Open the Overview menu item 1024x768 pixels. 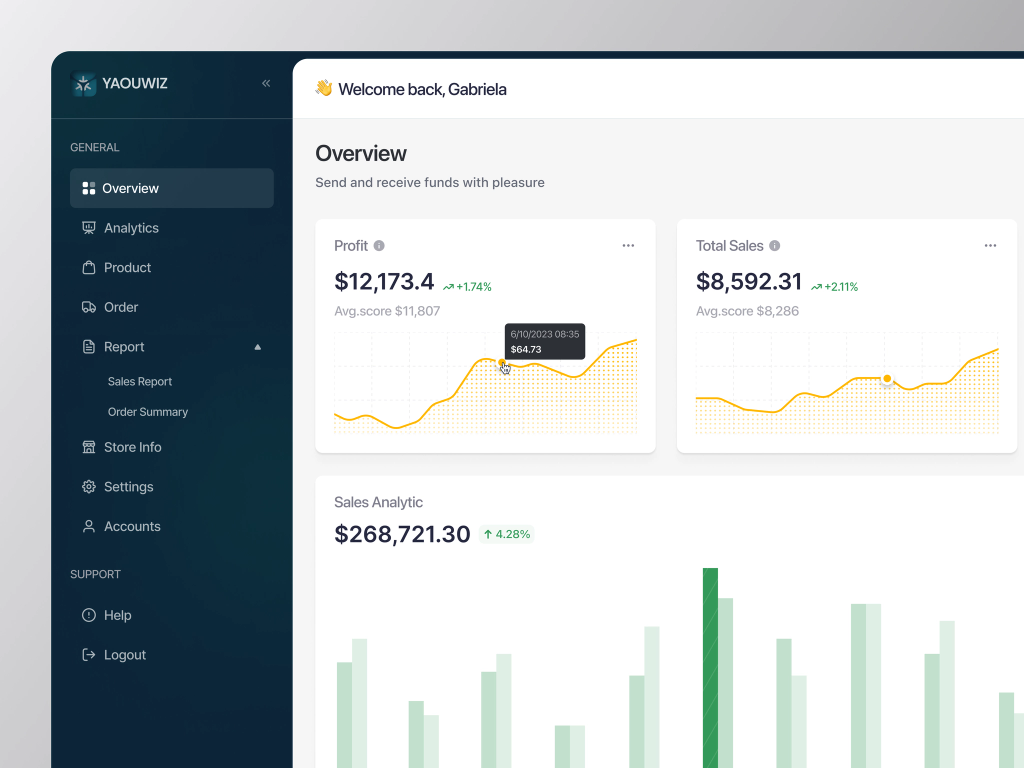[172, 188]
